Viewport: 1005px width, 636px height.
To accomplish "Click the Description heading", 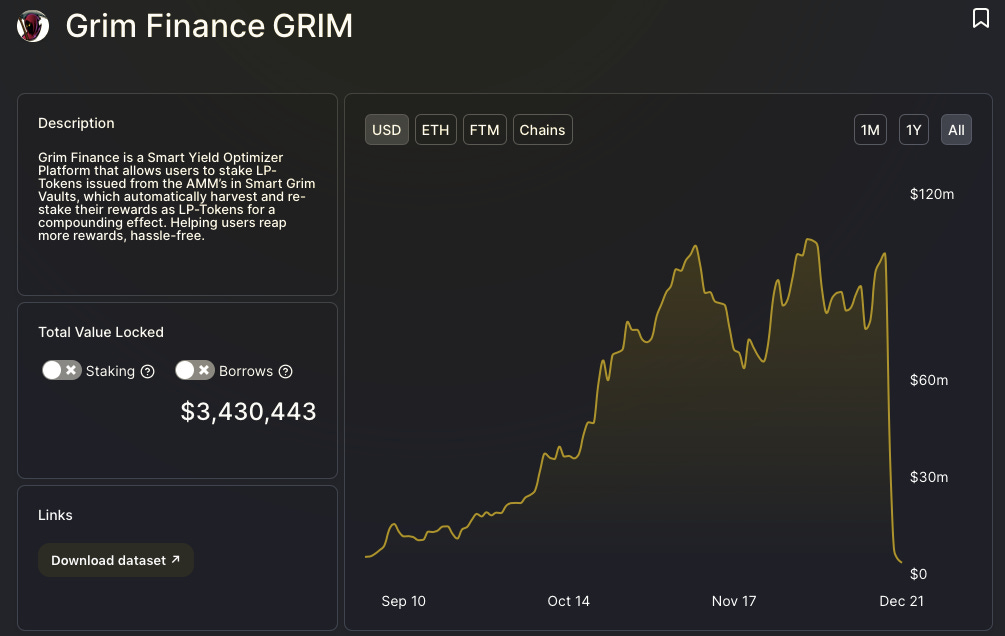I will point(76,123).
